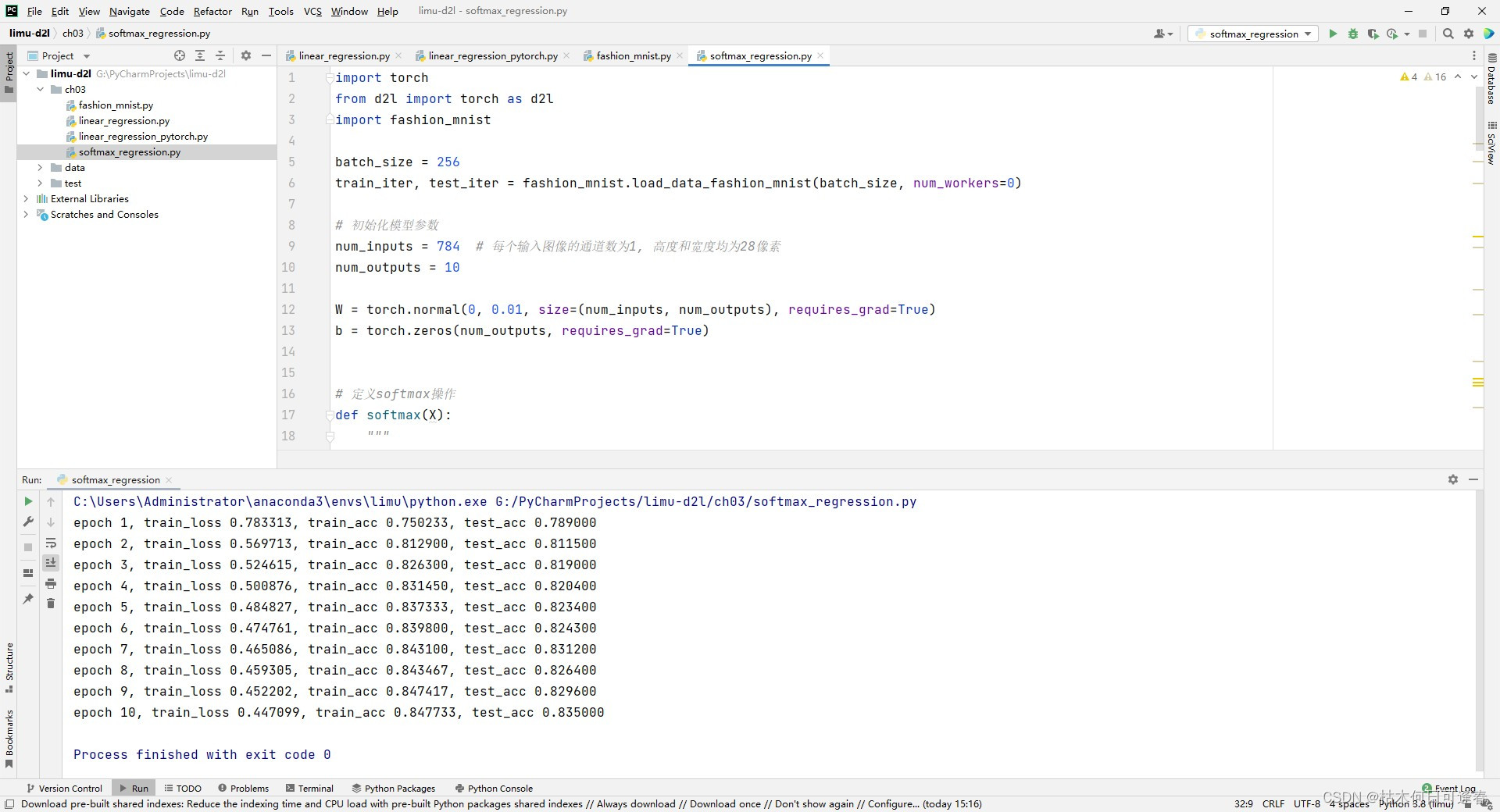Image resolution: width=1500 pixels, height=812 pixels.
Task: Toggle soft-wrap in Run console
Action: (51, 543)
